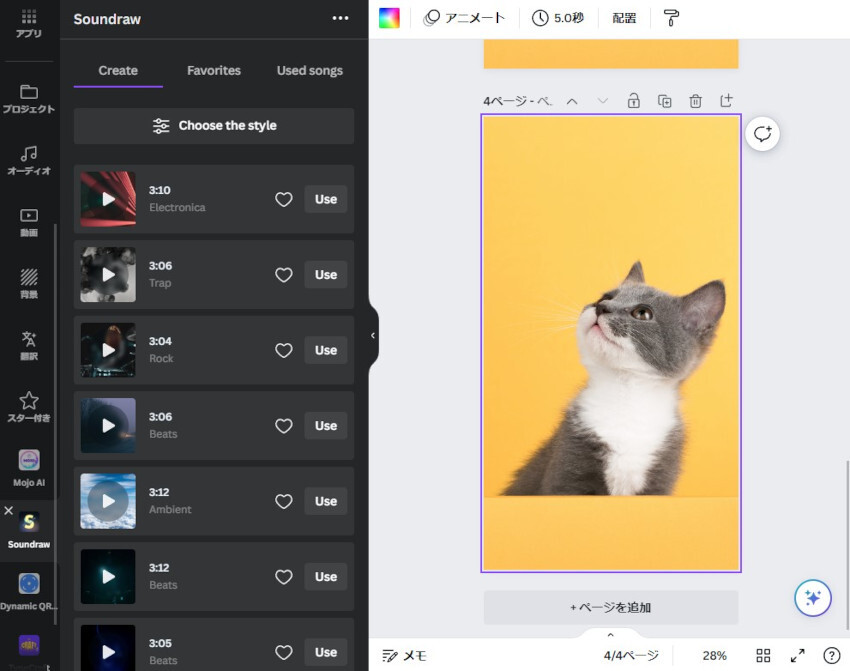The height and width of the screenshot is (671, 850).
Task: Click the add page icon above canvas
Action: pos(726,101)
